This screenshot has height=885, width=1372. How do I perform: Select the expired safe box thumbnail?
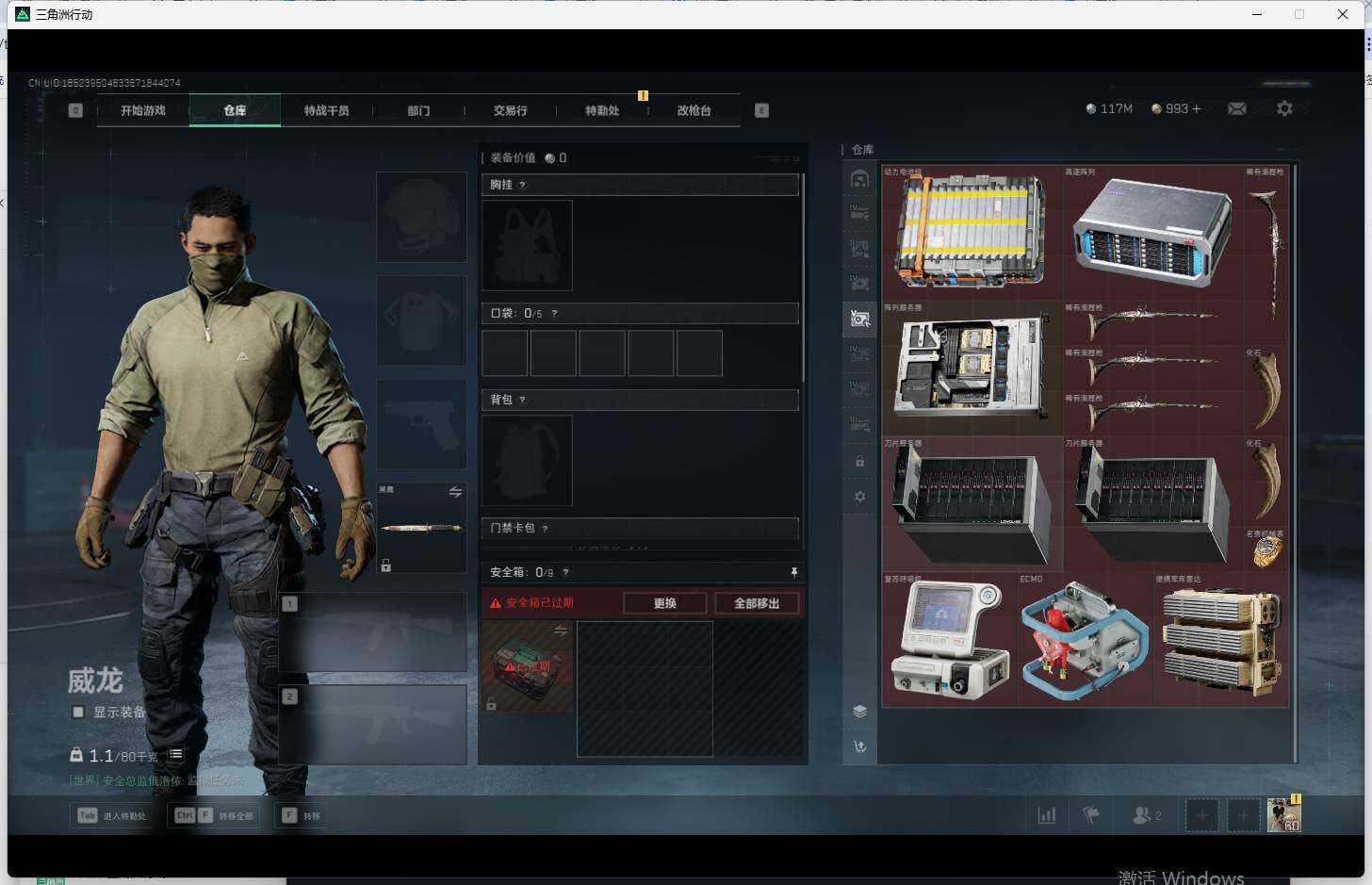528,666
